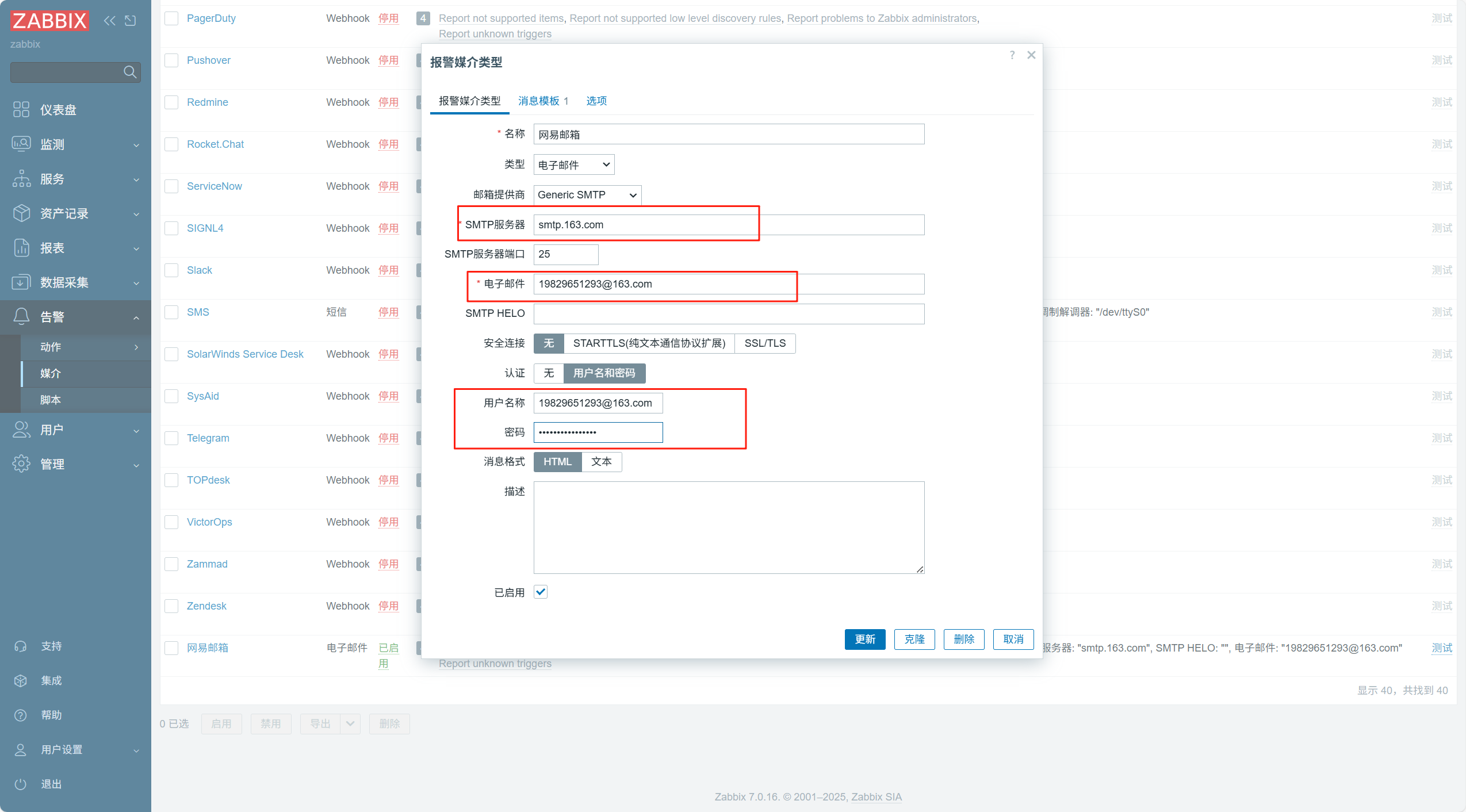Viewport: 1466px width, 812px height.
Task: Open the 类型 电子邮件 dropdown
Action: click(574, 165)
